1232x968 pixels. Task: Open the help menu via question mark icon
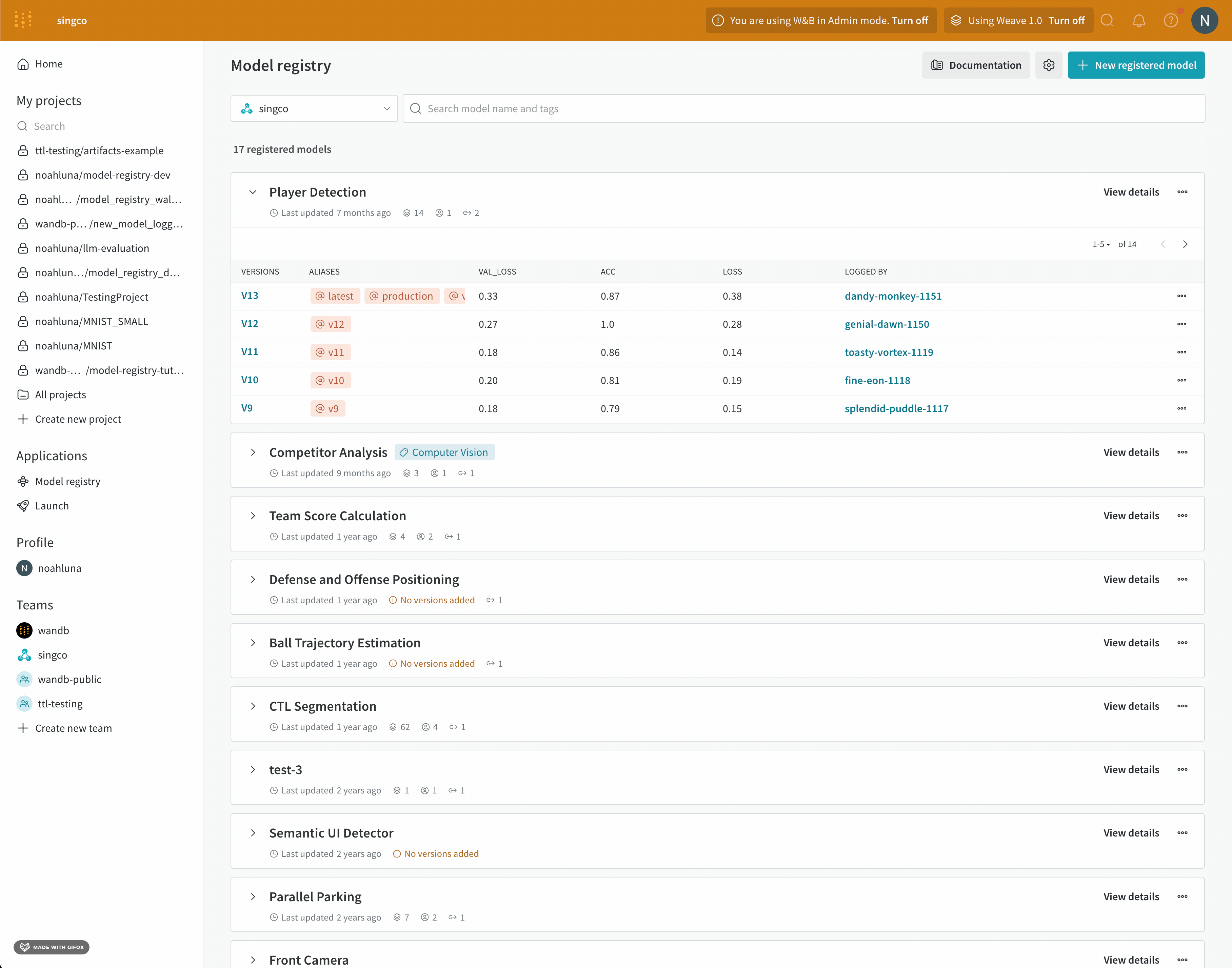click(1171, 20)
